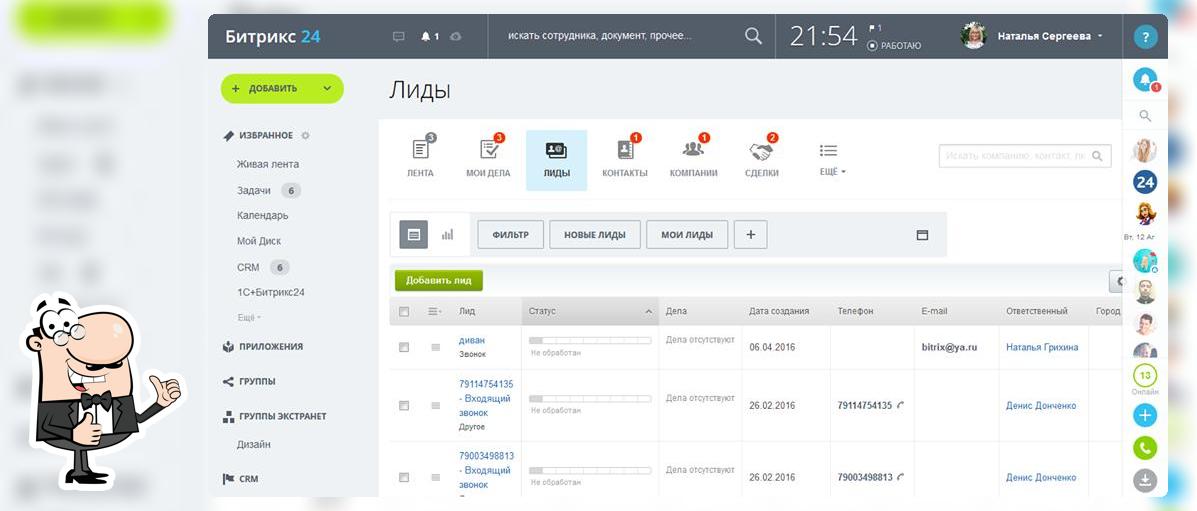Open the КОМПАНИИ tab
This screenshot has width=1197, height=511.
[x=693, y=160]
